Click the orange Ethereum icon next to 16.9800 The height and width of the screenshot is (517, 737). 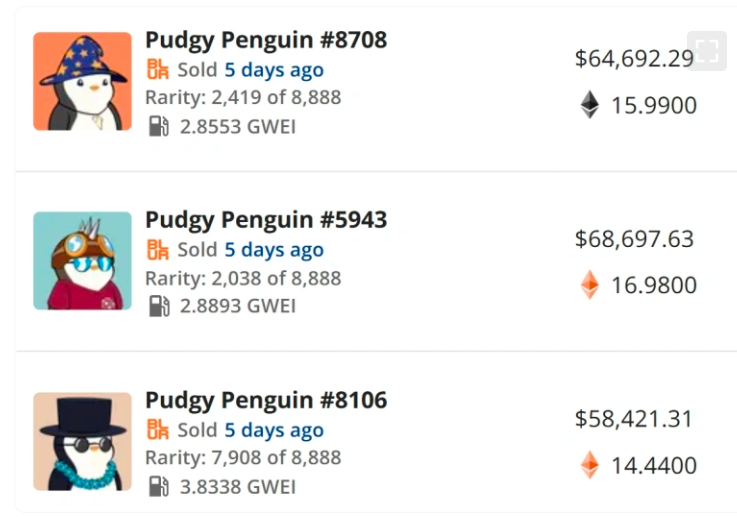tap(590, 286)
